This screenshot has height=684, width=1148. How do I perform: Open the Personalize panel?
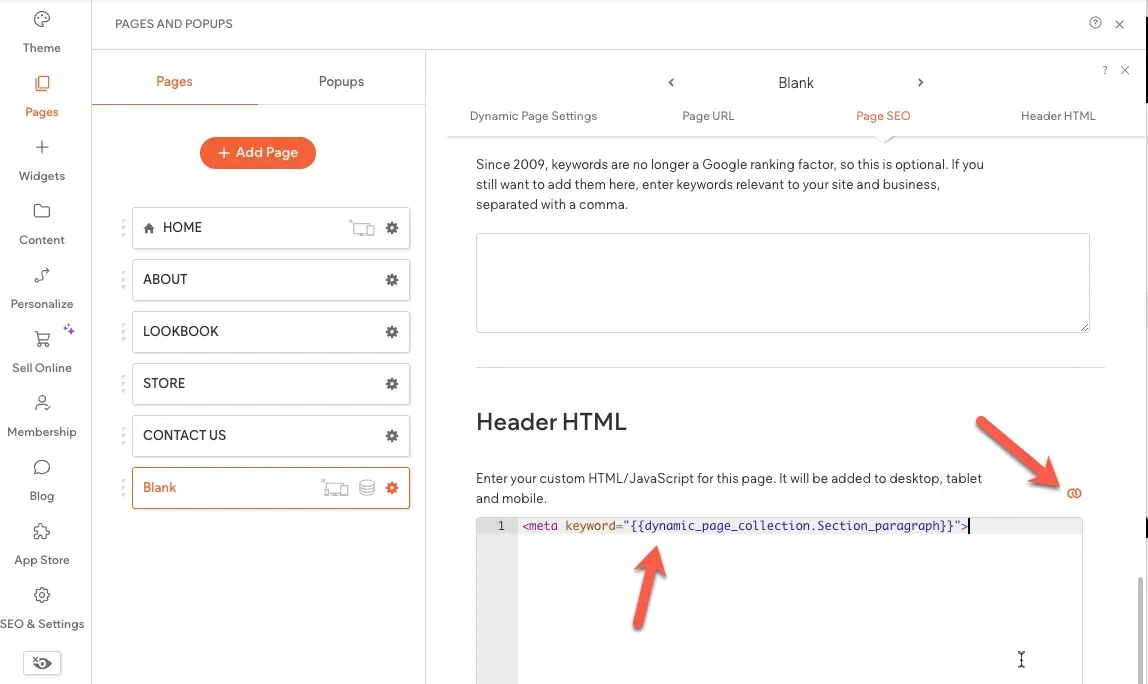pyautogui.click(x=42, y=289)
